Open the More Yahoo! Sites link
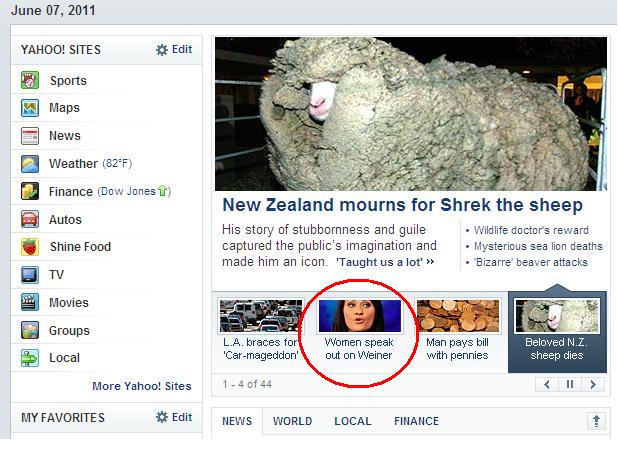620x450 pixels. (x=142, y=386)
